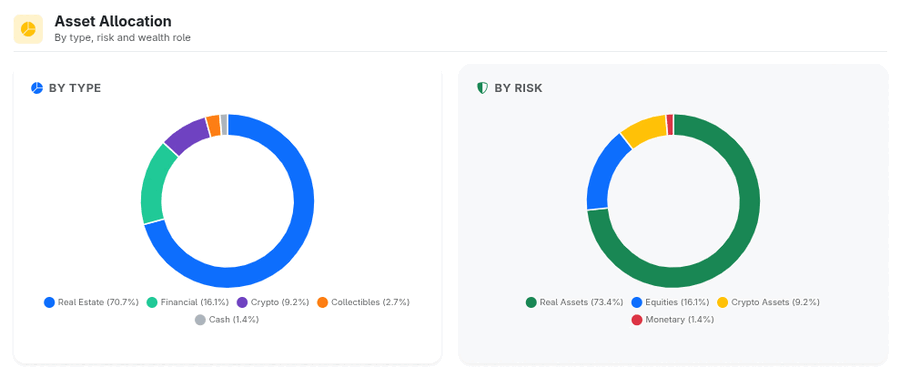
Task: Click the orange Collectibles donut segment
Action: 214,126
